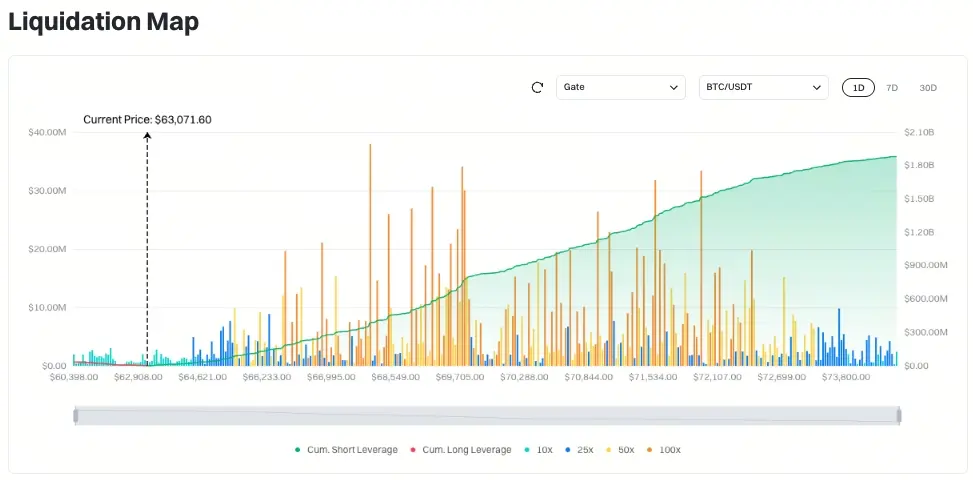Toggle the 100x leverage legend item
973x480 pixels.
click(665, 450)
